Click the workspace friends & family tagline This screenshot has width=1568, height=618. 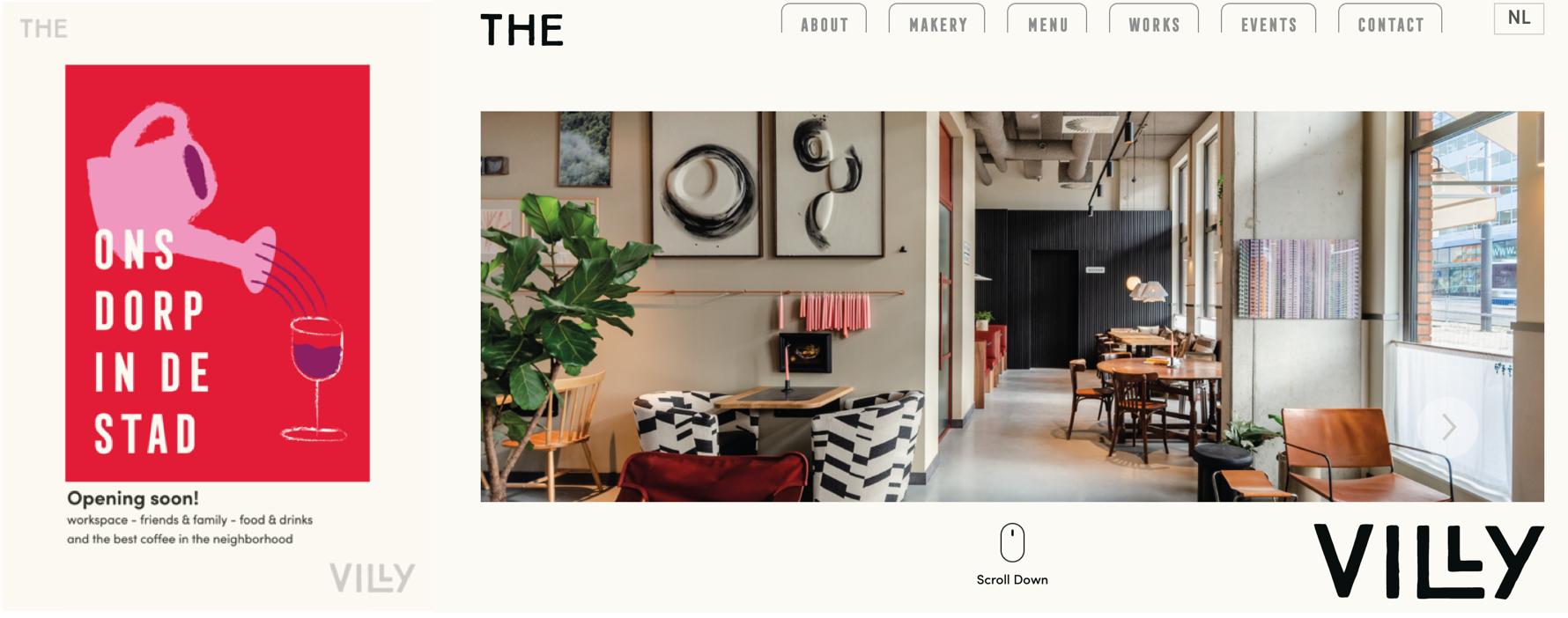click(189, 529)
